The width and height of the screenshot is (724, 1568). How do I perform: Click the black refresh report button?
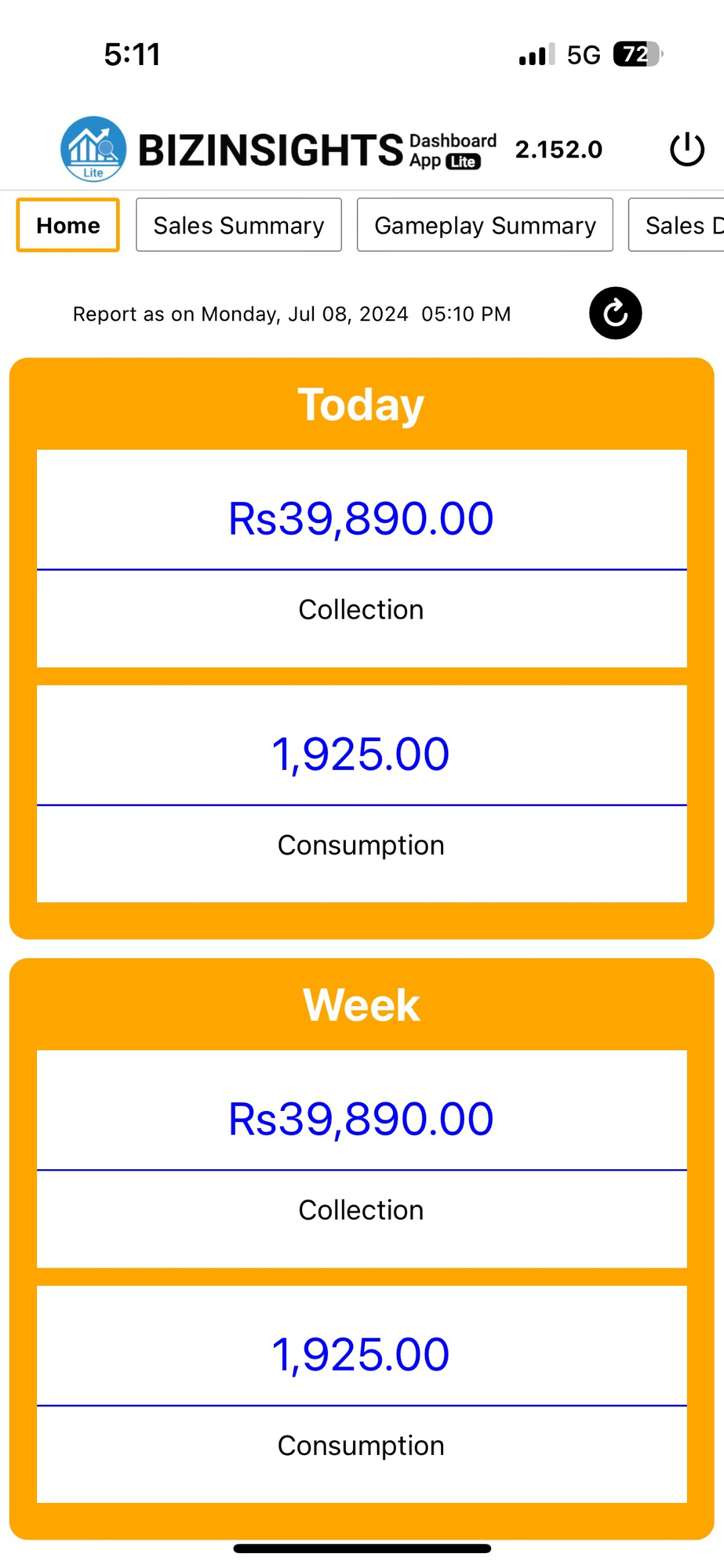click(616, 313)
